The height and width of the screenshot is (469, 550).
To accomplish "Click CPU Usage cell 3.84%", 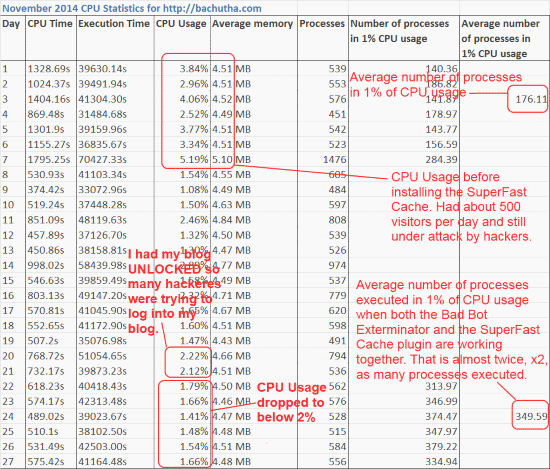I will coord(194,69).
